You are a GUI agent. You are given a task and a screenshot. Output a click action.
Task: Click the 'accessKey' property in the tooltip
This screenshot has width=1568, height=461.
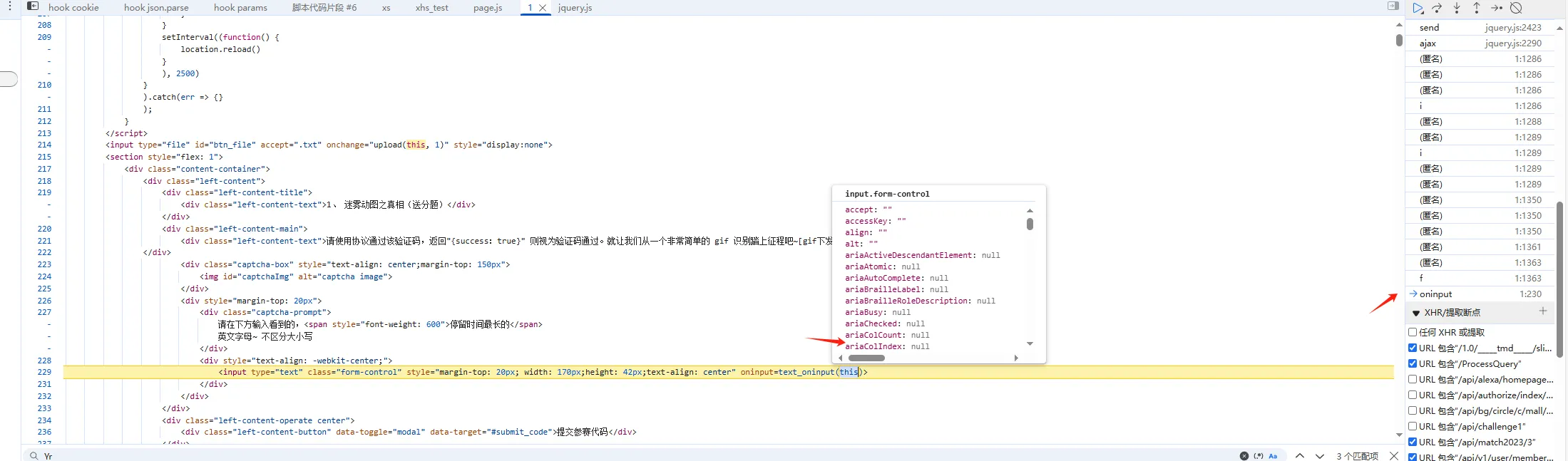(866, 221)
